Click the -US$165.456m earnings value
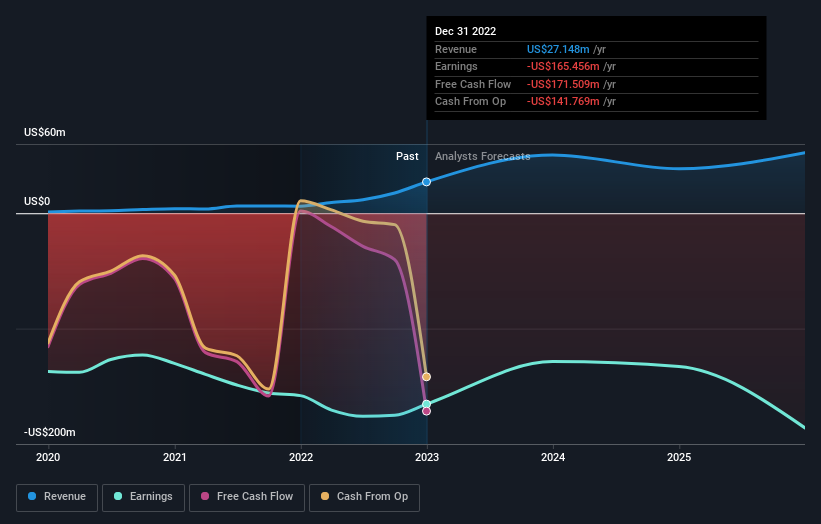Viewport: 821px width, 524px height. 563,66
